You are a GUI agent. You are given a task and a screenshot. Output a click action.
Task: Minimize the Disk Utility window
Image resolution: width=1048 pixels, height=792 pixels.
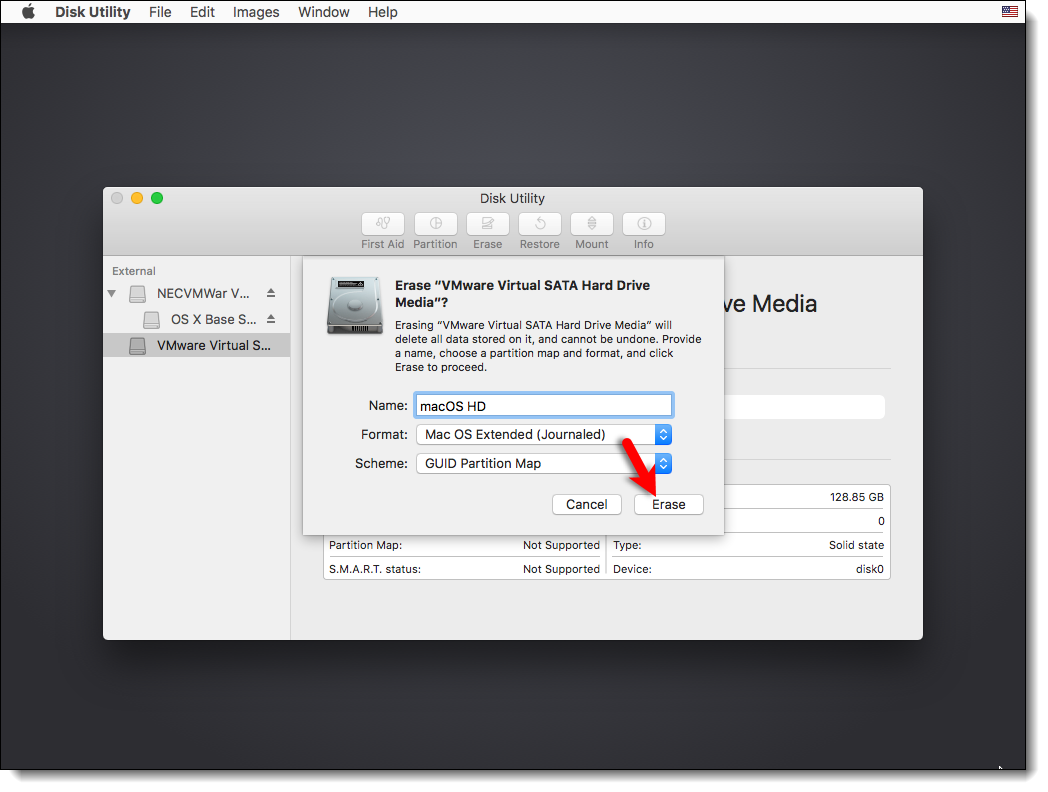coord(137,198)
